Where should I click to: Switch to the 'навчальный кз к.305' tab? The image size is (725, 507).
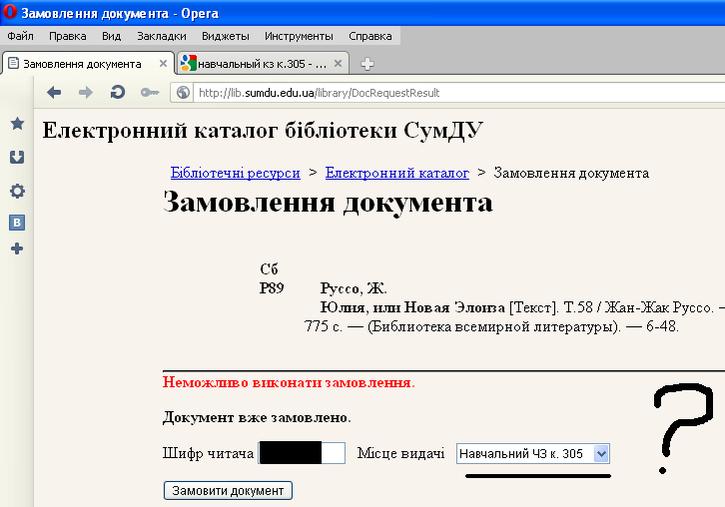click(x=260, y=63)
